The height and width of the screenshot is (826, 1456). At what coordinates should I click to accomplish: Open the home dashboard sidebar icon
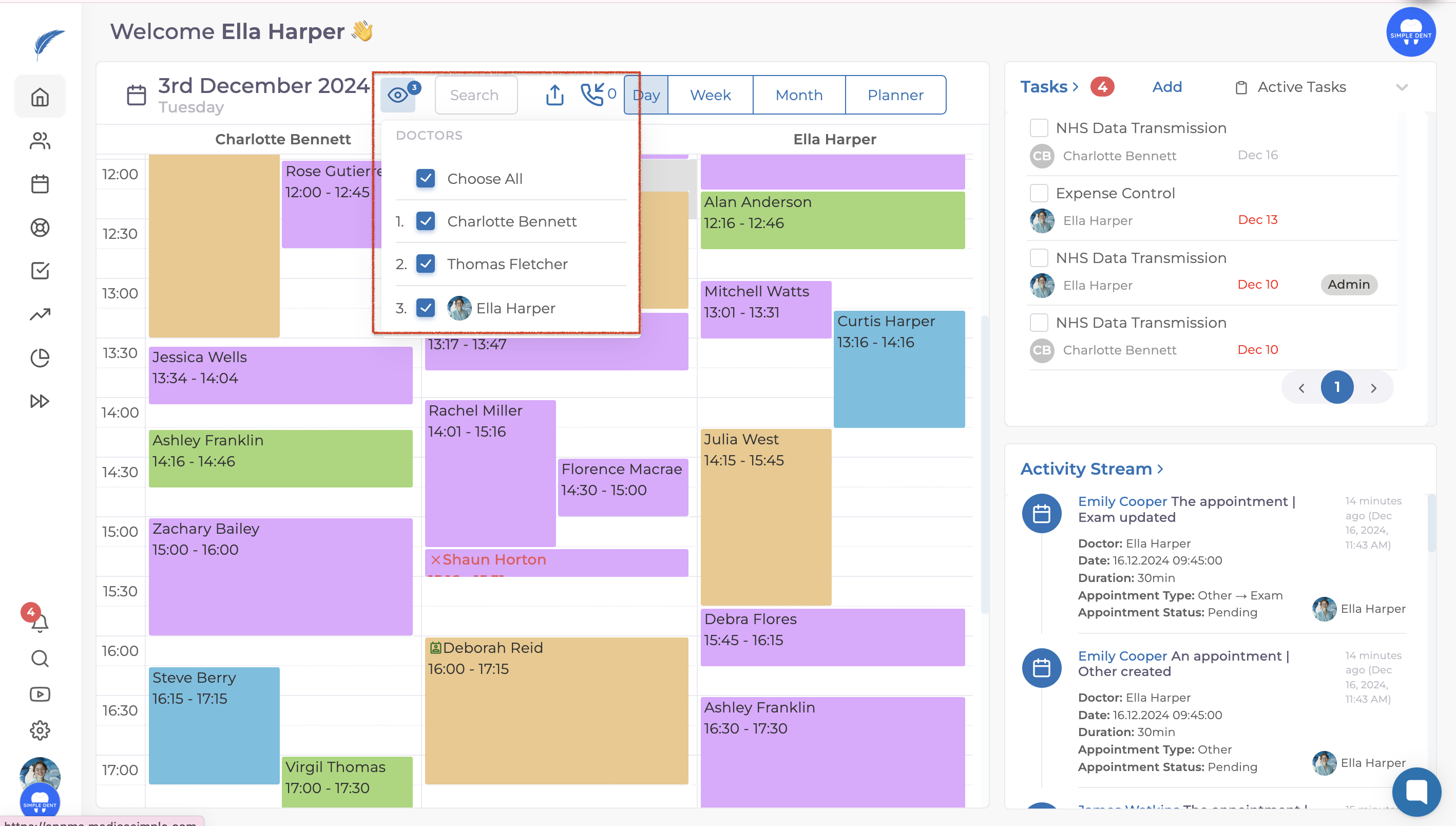(40, 97)
